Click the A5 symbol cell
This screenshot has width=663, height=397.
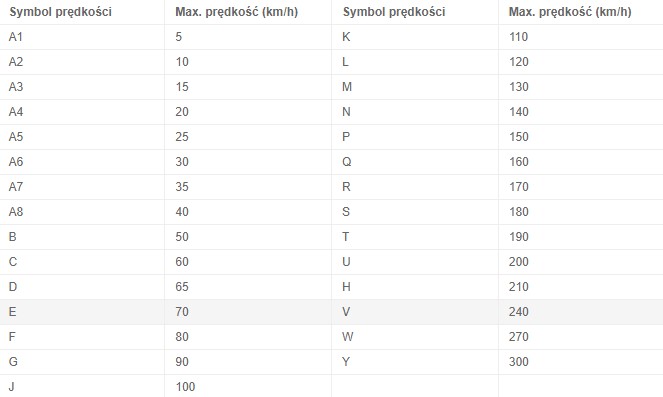(x=82, y=137)
